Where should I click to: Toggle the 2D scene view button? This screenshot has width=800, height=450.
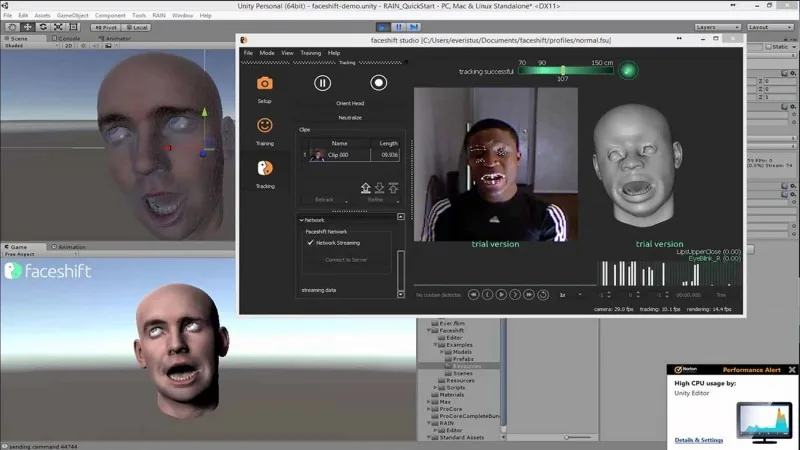tap(68, 45)
